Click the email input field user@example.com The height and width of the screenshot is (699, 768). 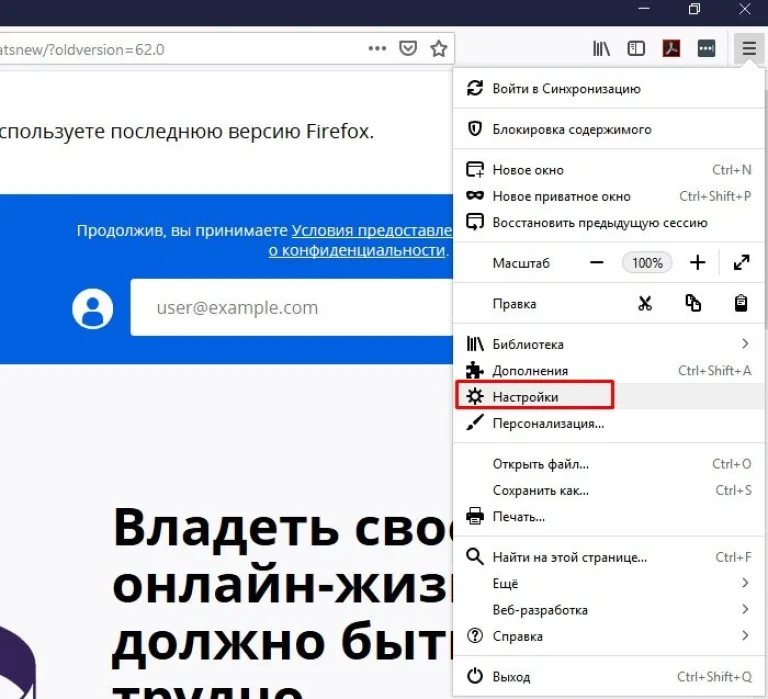(x=292, y=308)
